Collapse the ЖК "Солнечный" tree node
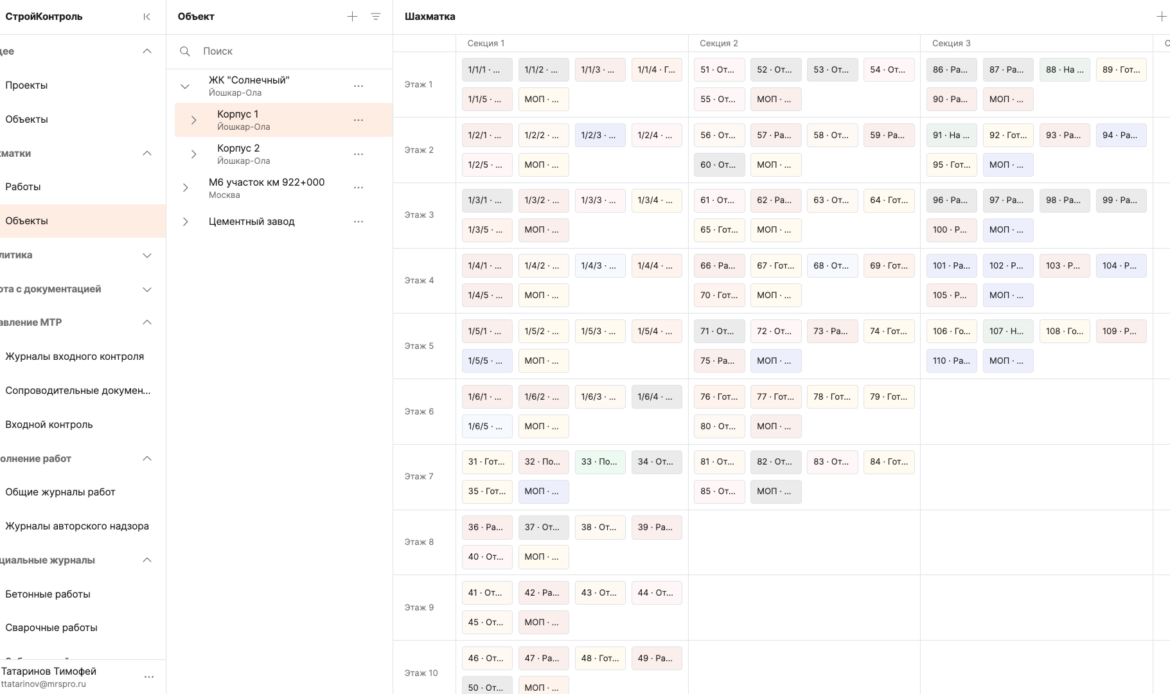This screenshot has height=694, width=1170. coord(185,87)
